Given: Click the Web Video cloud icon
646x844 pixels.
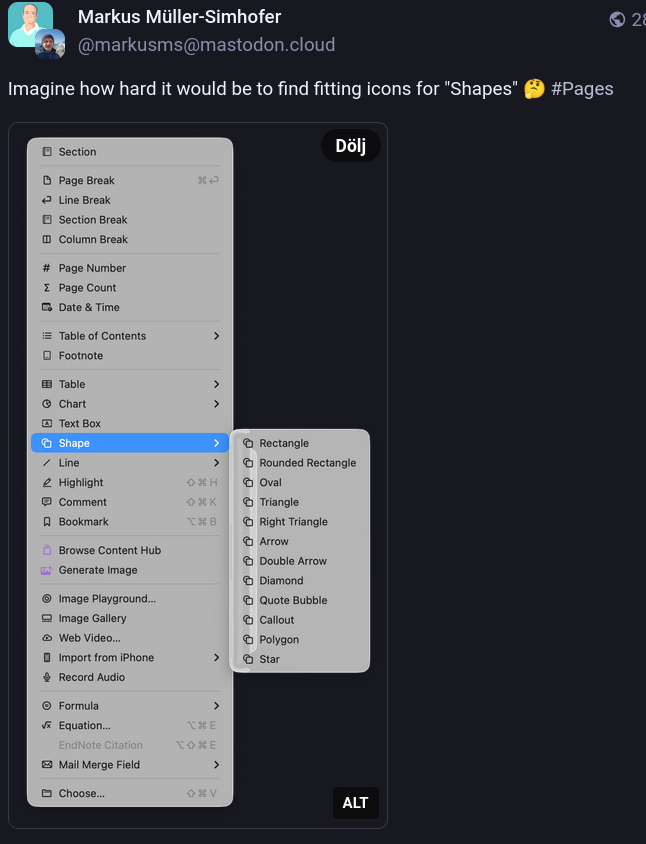Looking at the screenshot, I should pos(47,638).
